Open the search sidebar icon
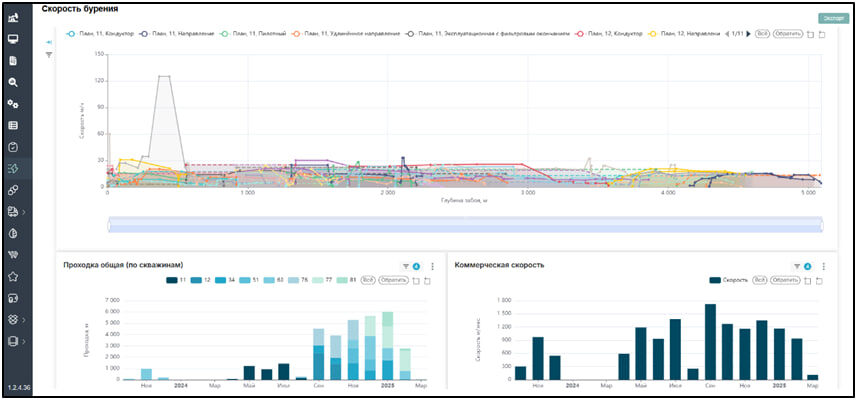 14,83
